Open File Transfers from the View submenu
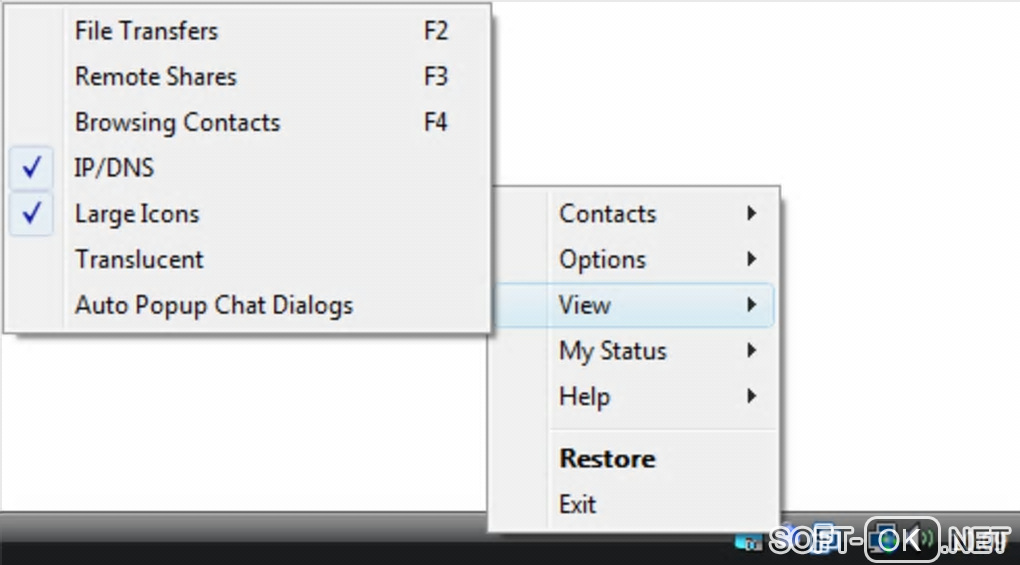Screen dimensions: 1020x565 point(146,31)
